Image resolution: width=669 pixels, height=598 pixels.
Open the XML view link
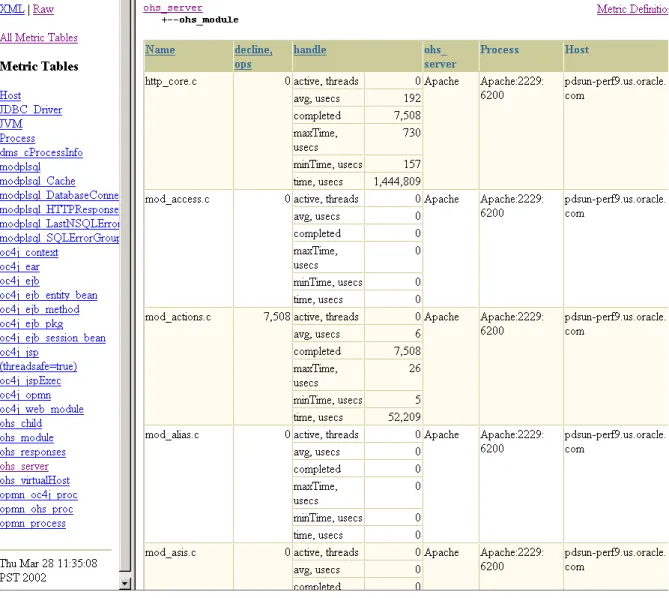[x=12, y=9]
